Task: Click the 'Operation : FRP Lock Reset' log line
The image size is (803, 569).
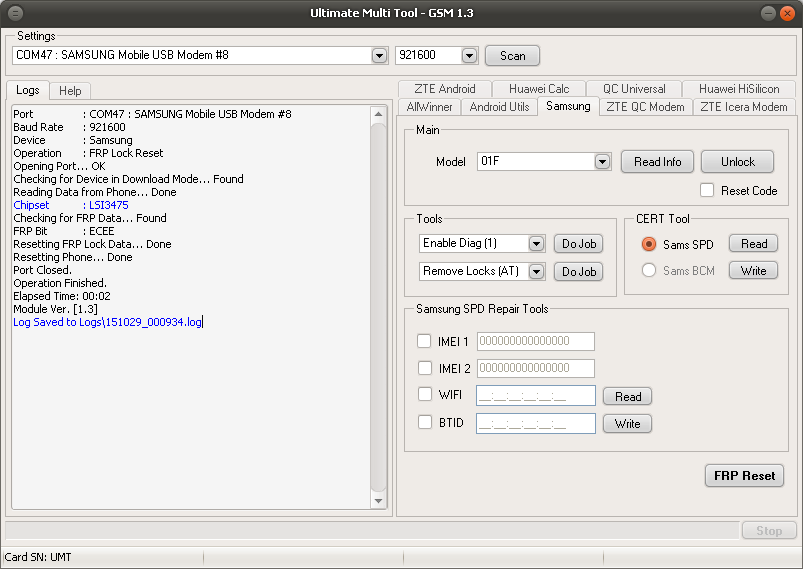Action: click(x=88, y=153)
